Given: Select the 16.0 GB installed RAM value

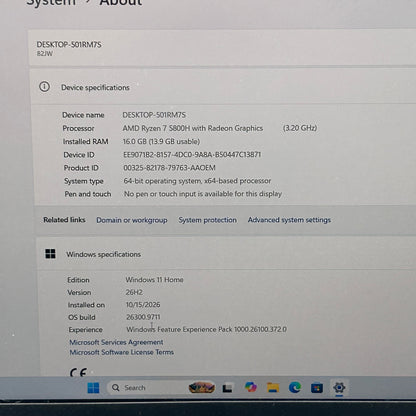Looking at the screenshot, I should [161, 141].
